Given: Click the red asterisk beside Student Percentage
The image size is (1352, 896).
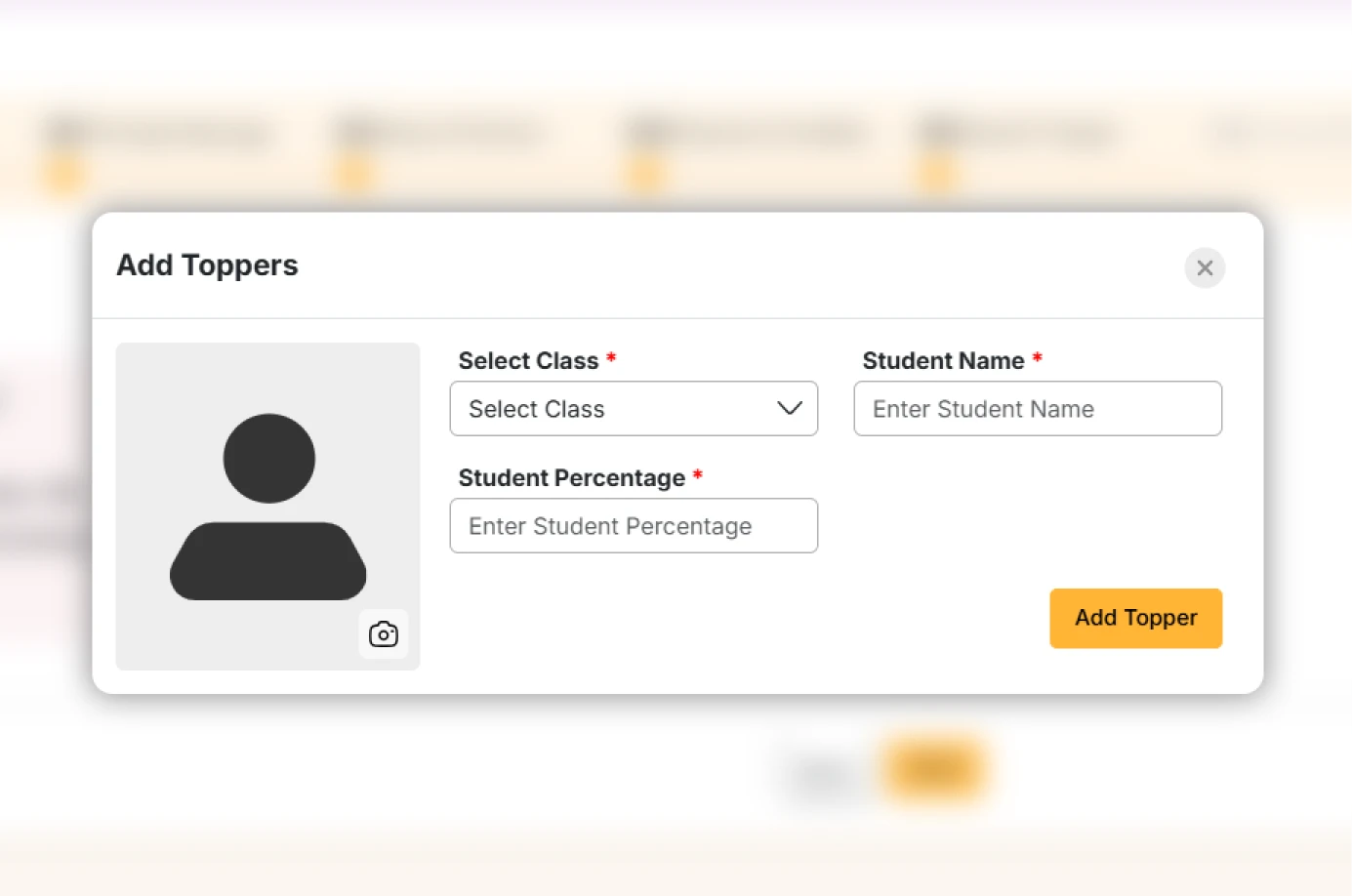Looking at the screenshot, I should click(x=698, y=475).
